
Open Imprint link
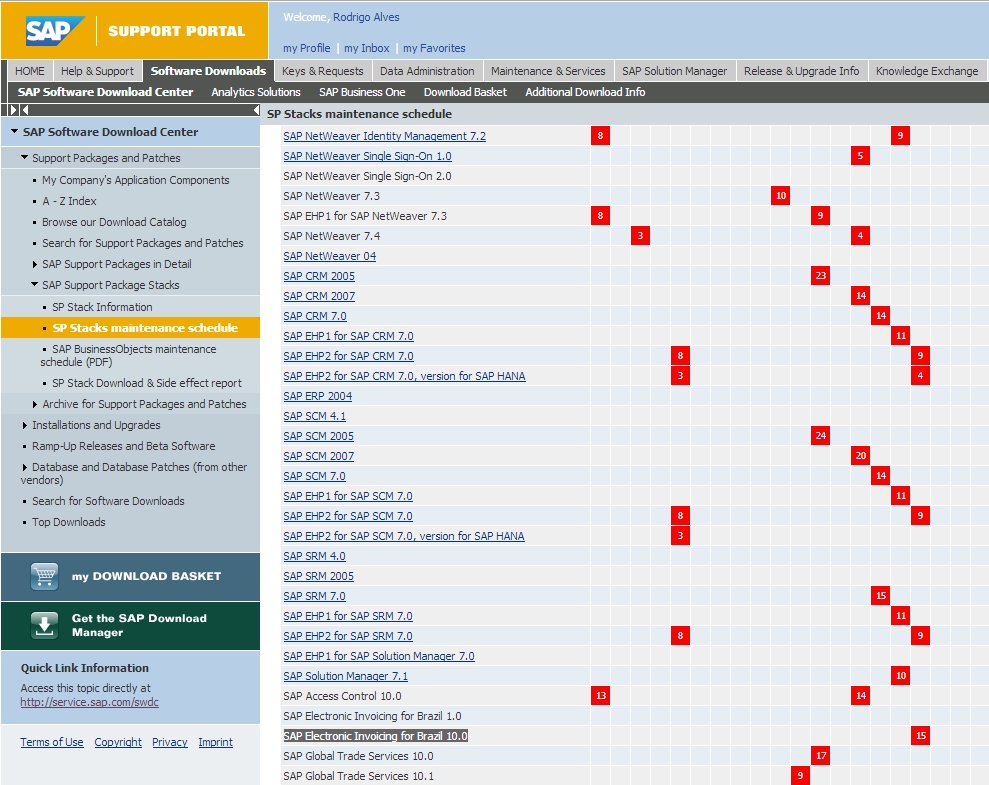point(216,742)
